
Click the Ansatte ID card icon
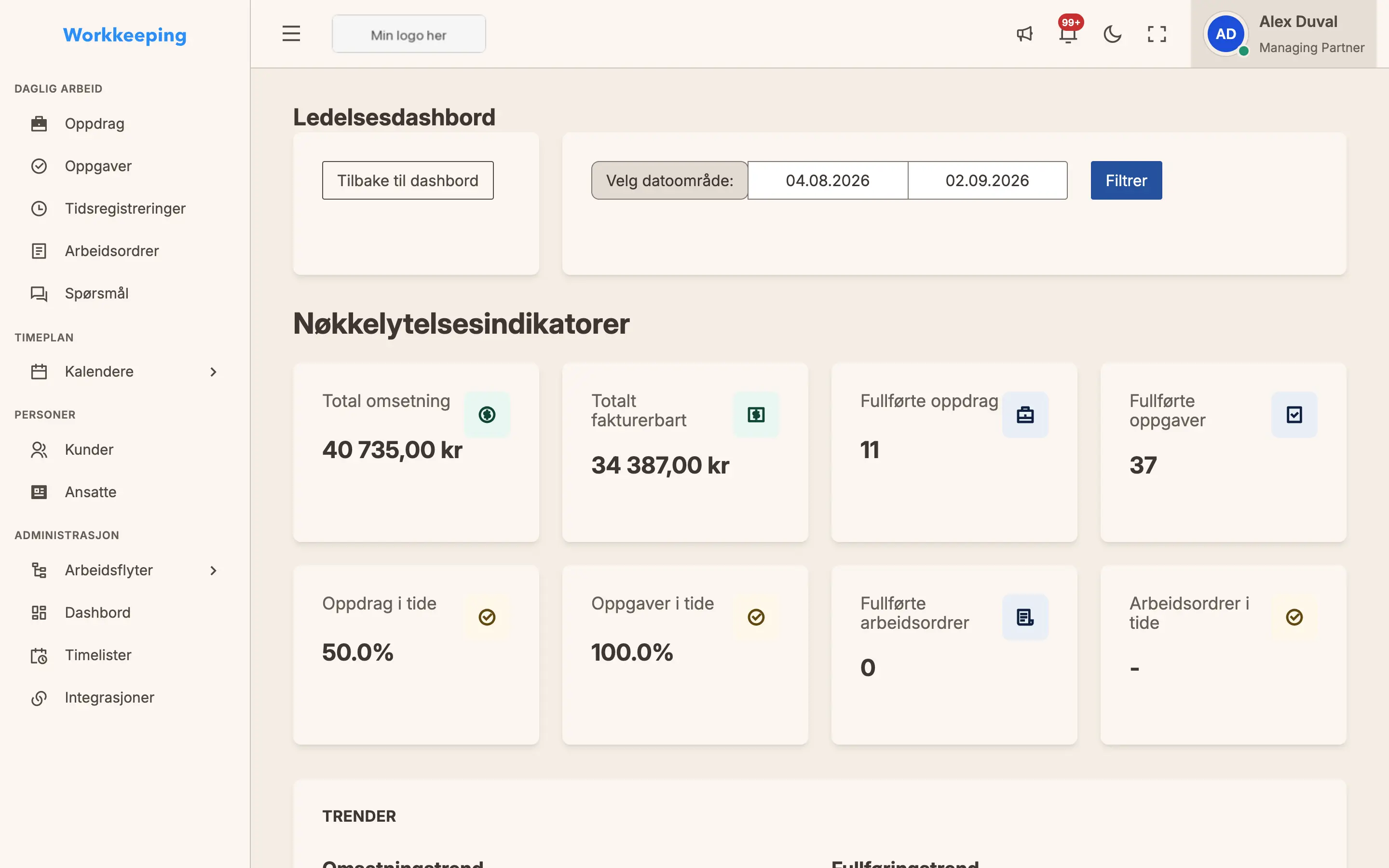(39, 492)
